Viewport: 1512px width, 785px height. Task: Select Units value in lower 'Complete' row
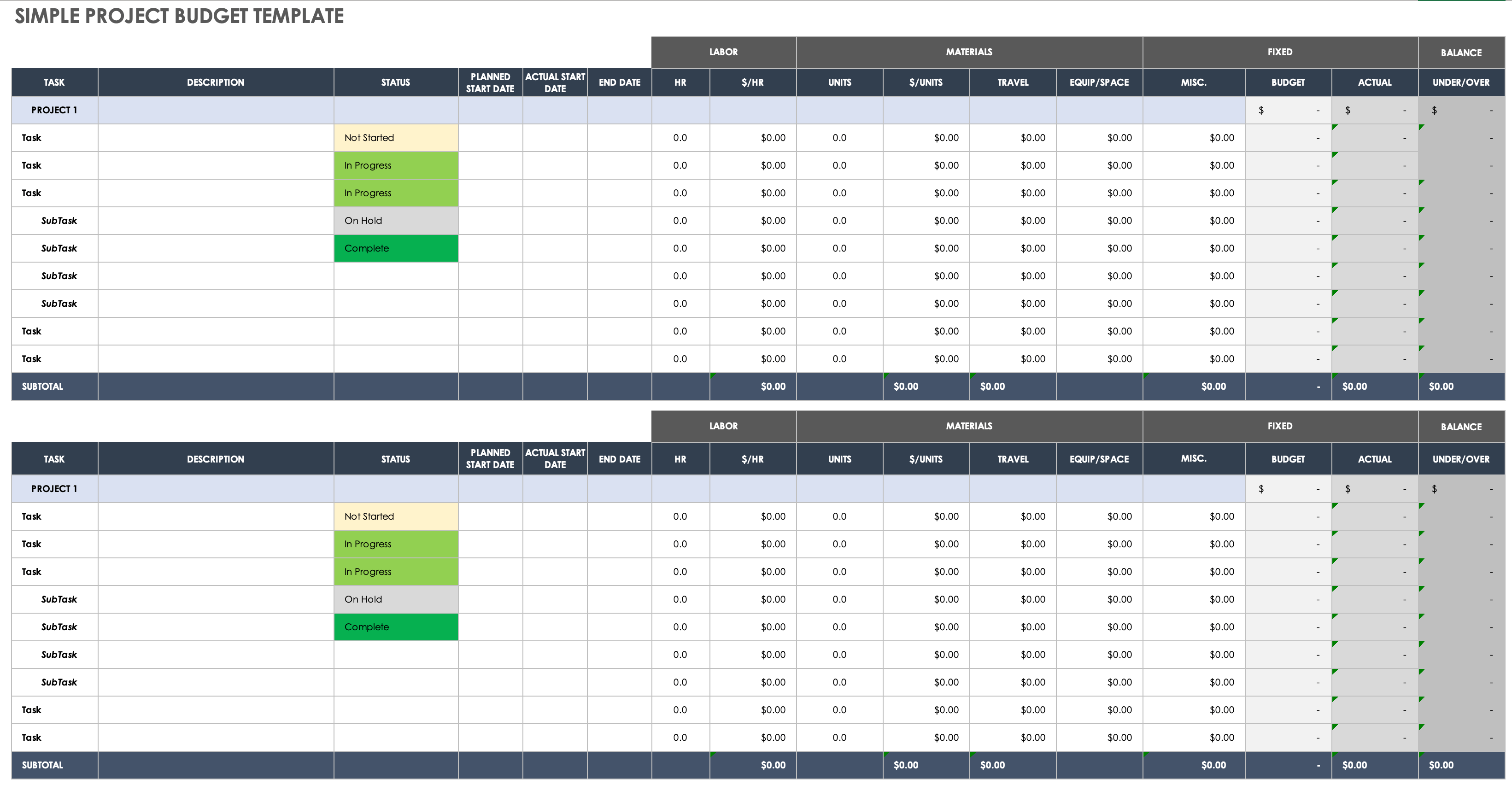tap(840, 627)
